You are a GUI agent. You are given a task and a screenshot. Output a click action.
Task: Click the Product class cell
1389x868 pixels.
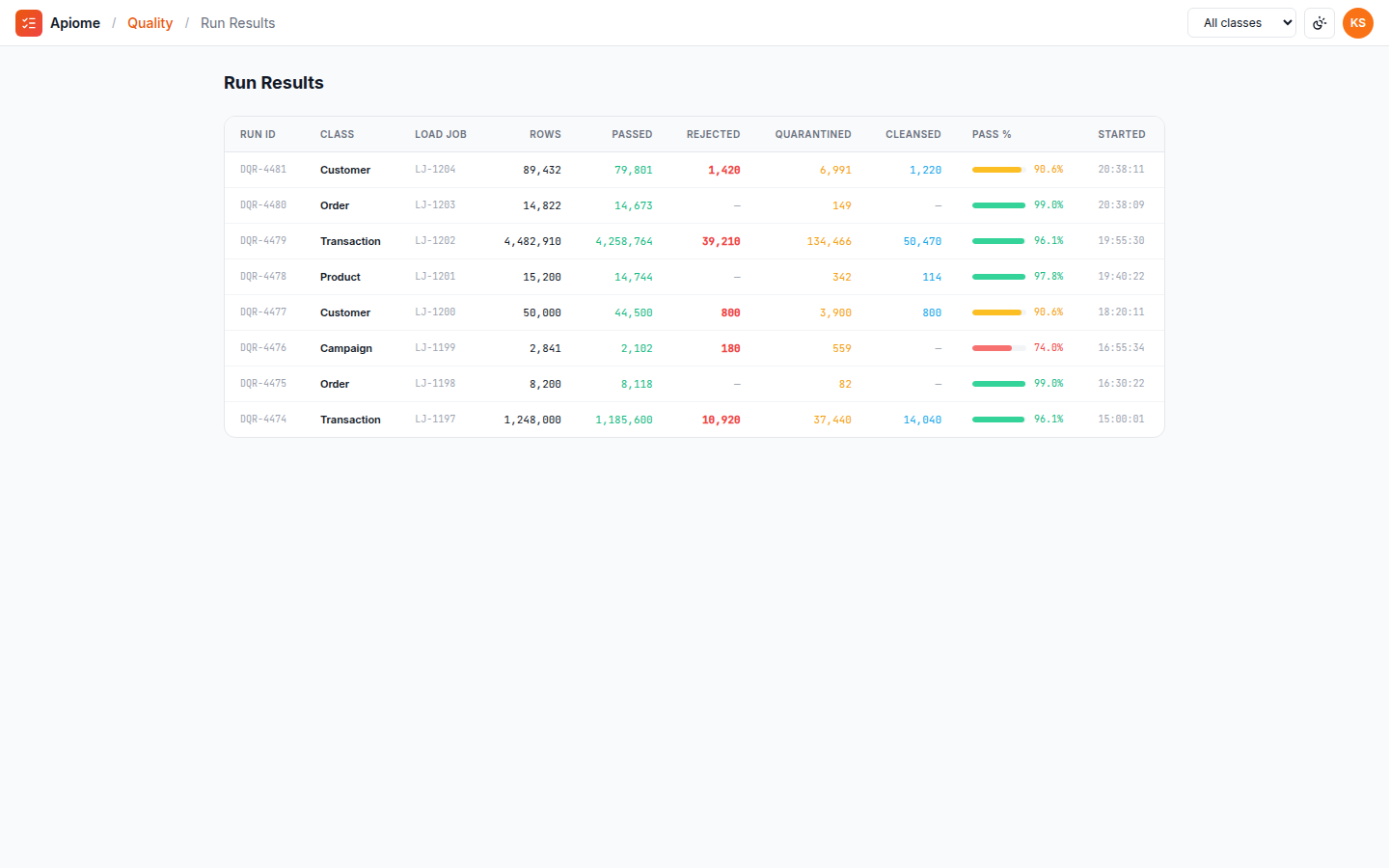pos(340,277)
